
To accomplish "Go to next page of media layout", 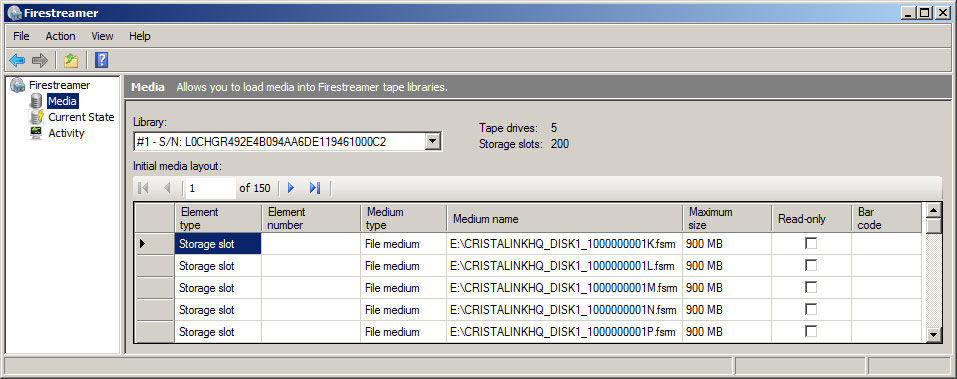I will click(291, 188).
